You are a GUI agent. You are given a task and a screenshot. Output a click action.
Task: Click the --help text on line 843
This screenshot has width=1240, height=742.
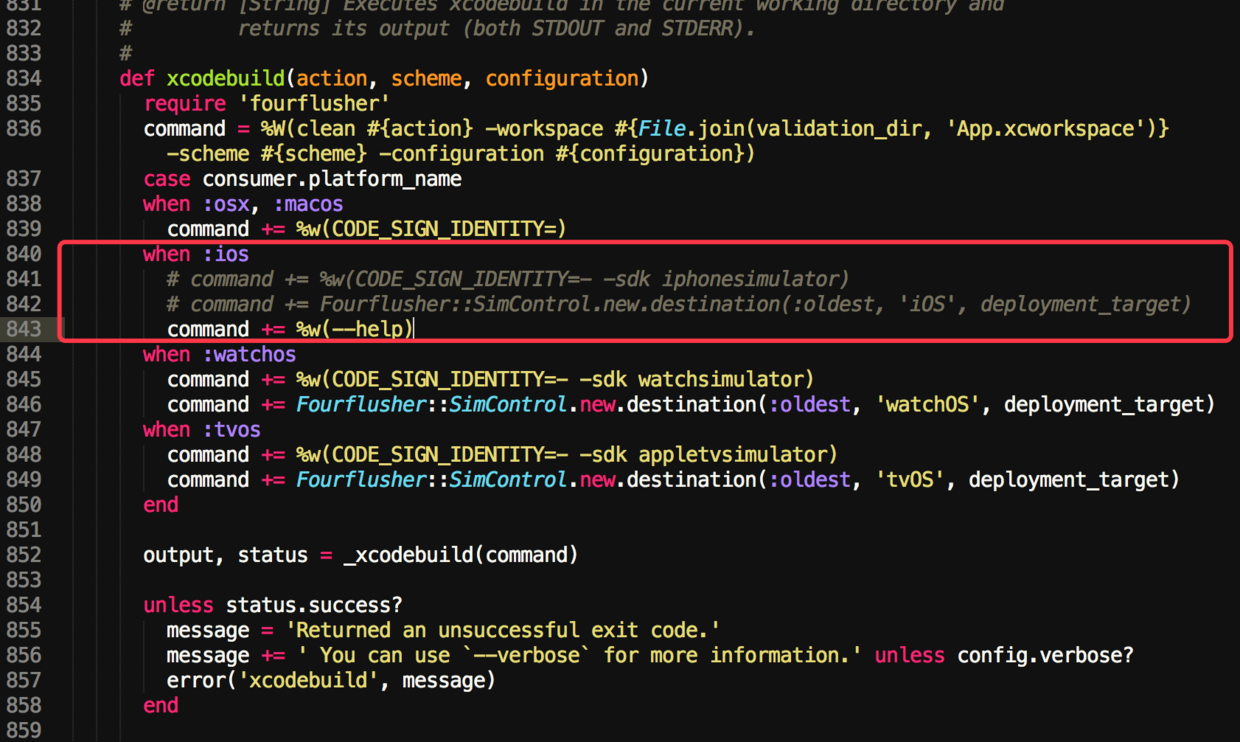pyautogui.click(x=373, y=329)
